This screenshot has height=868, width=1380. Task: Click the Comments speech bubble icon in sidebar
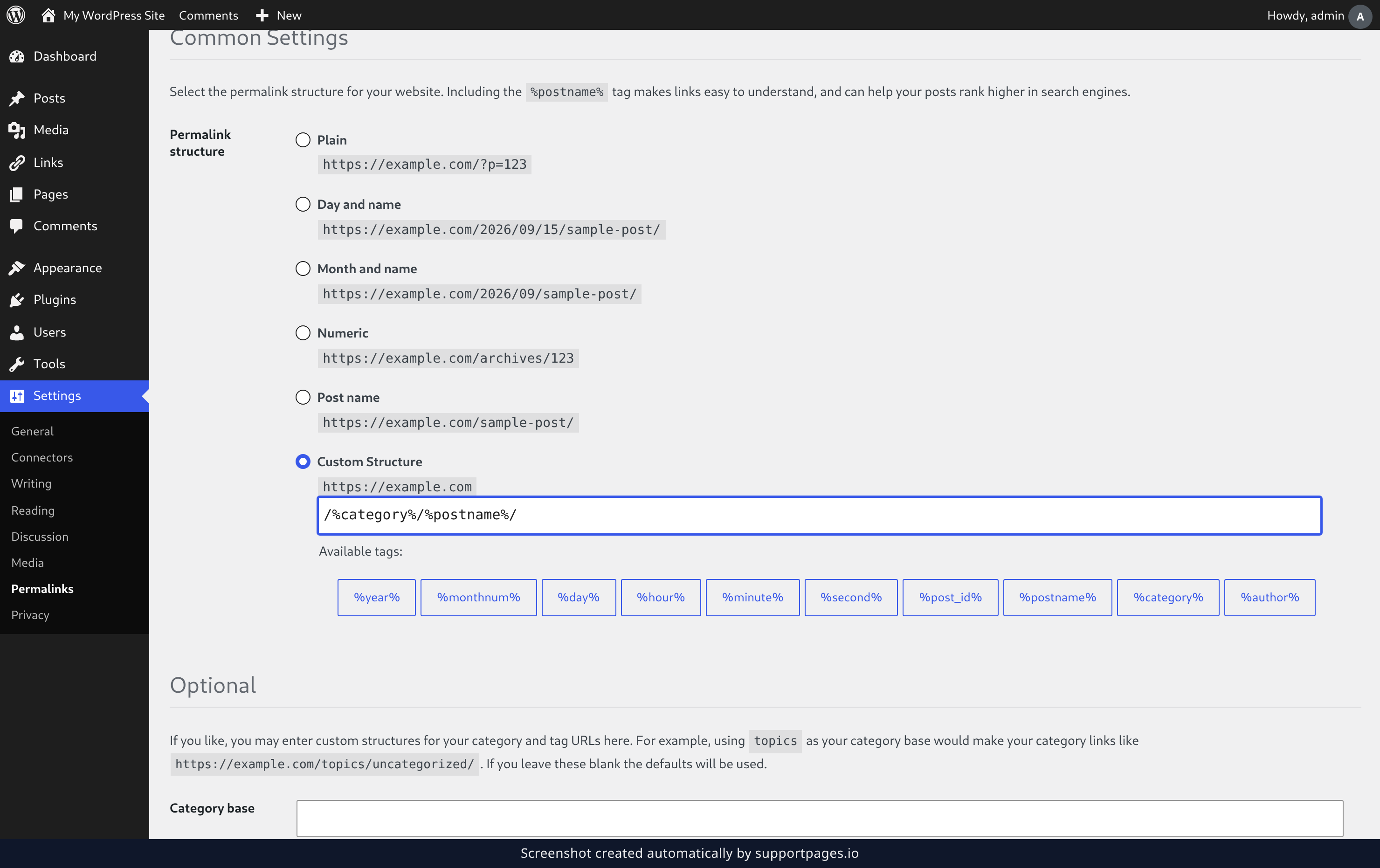[x=17, y=226]
